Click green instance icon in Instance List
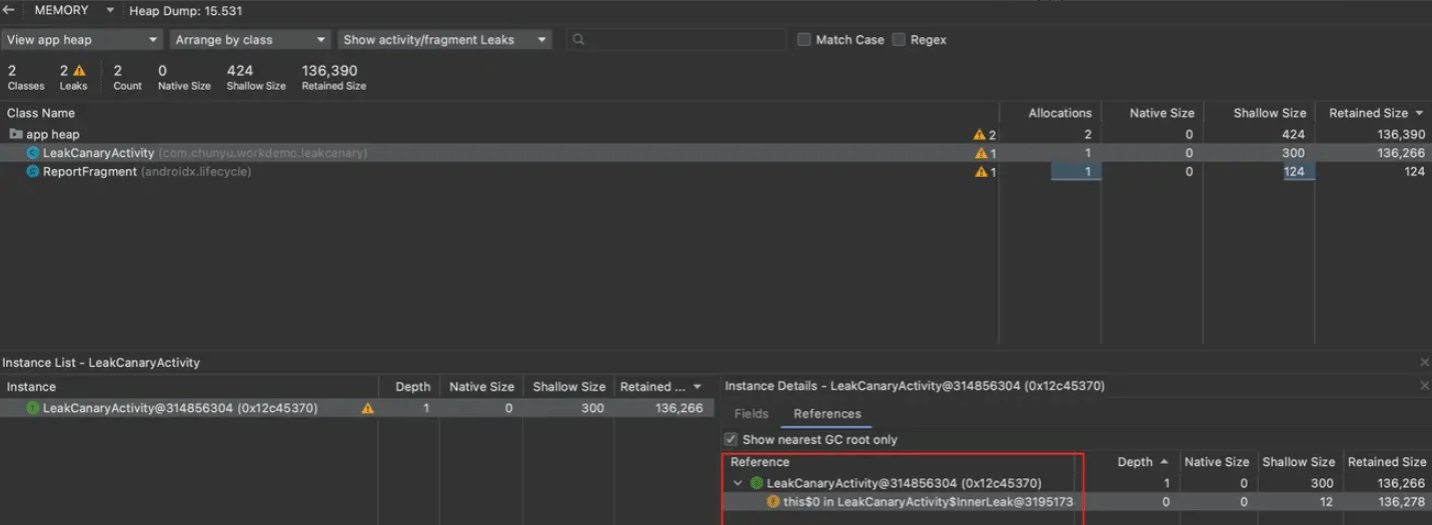 point(33,408)
